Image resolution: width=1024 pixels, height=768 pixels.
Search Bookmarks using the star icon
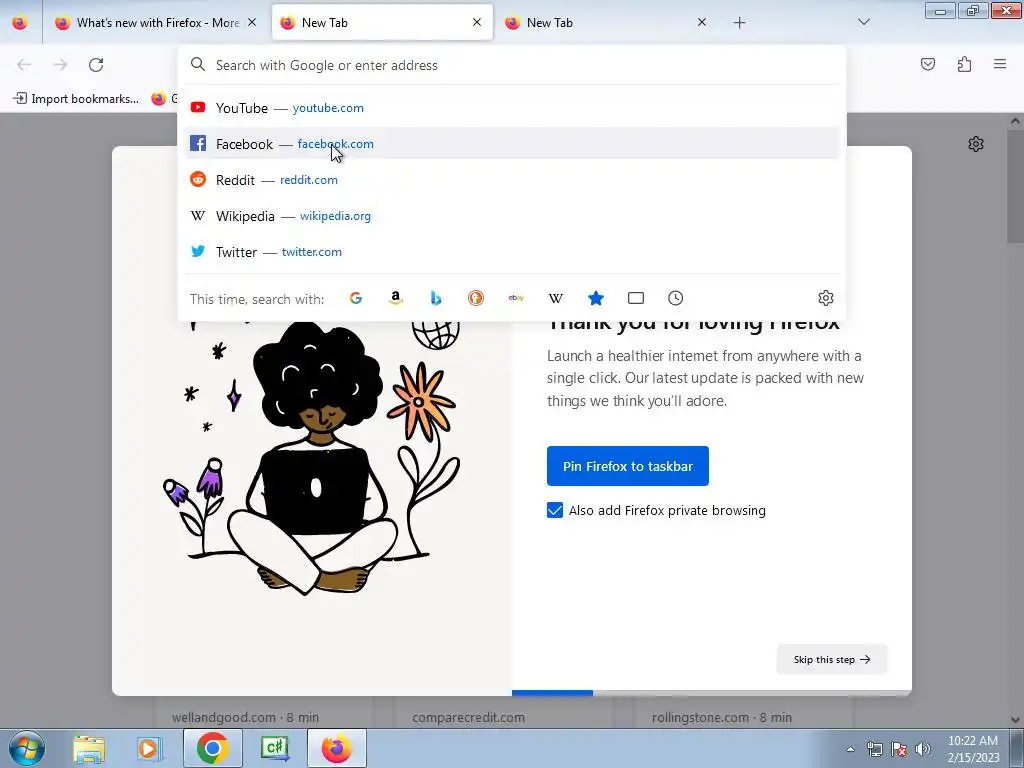[596, 298]
